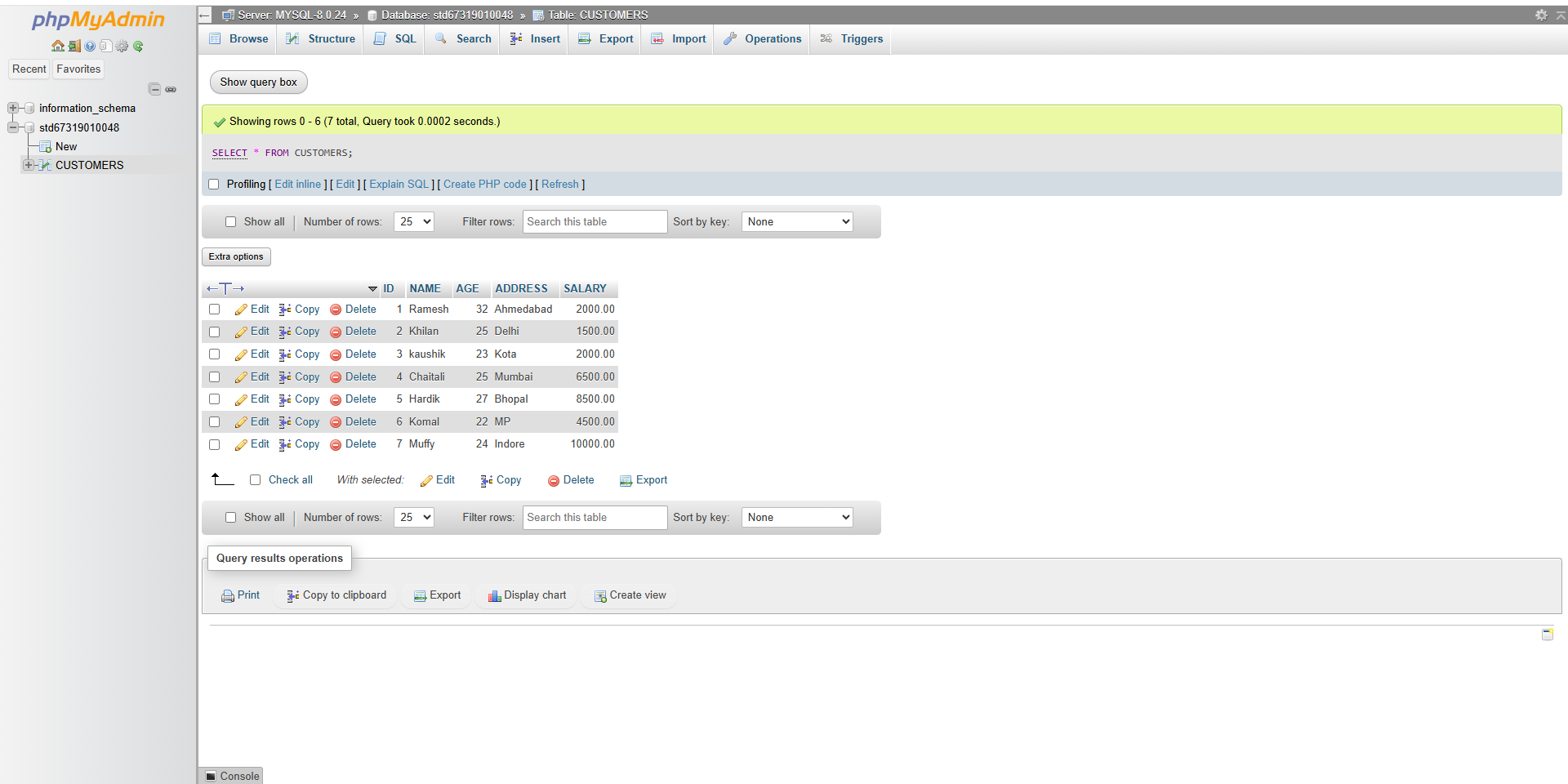Click the collapse all icon in navigation tree
The height and width of the screenshot is (784, 1568).
click(154, 89)
